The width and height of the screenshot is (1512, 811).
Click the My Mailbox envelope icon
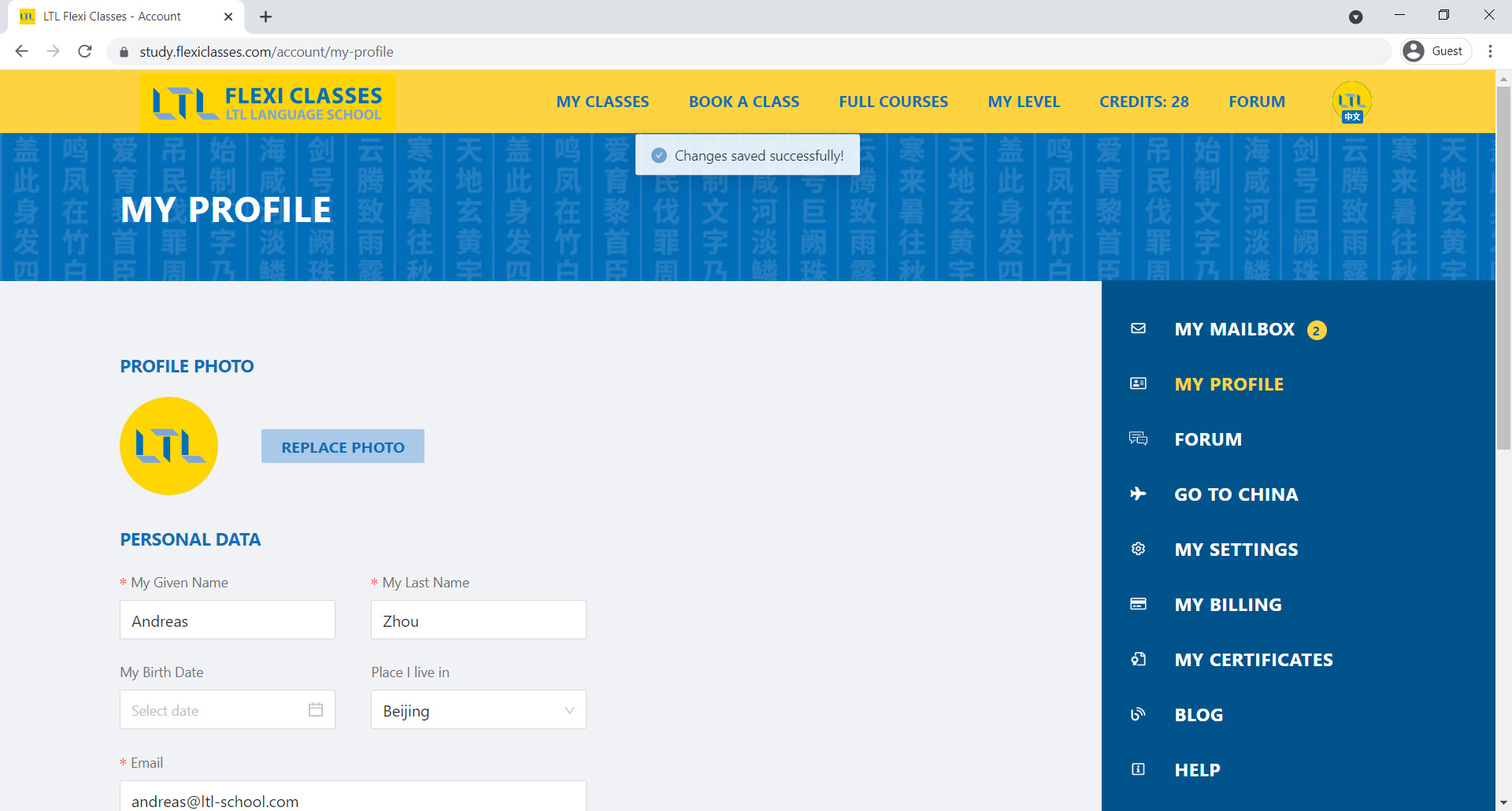pos(1138,328)
